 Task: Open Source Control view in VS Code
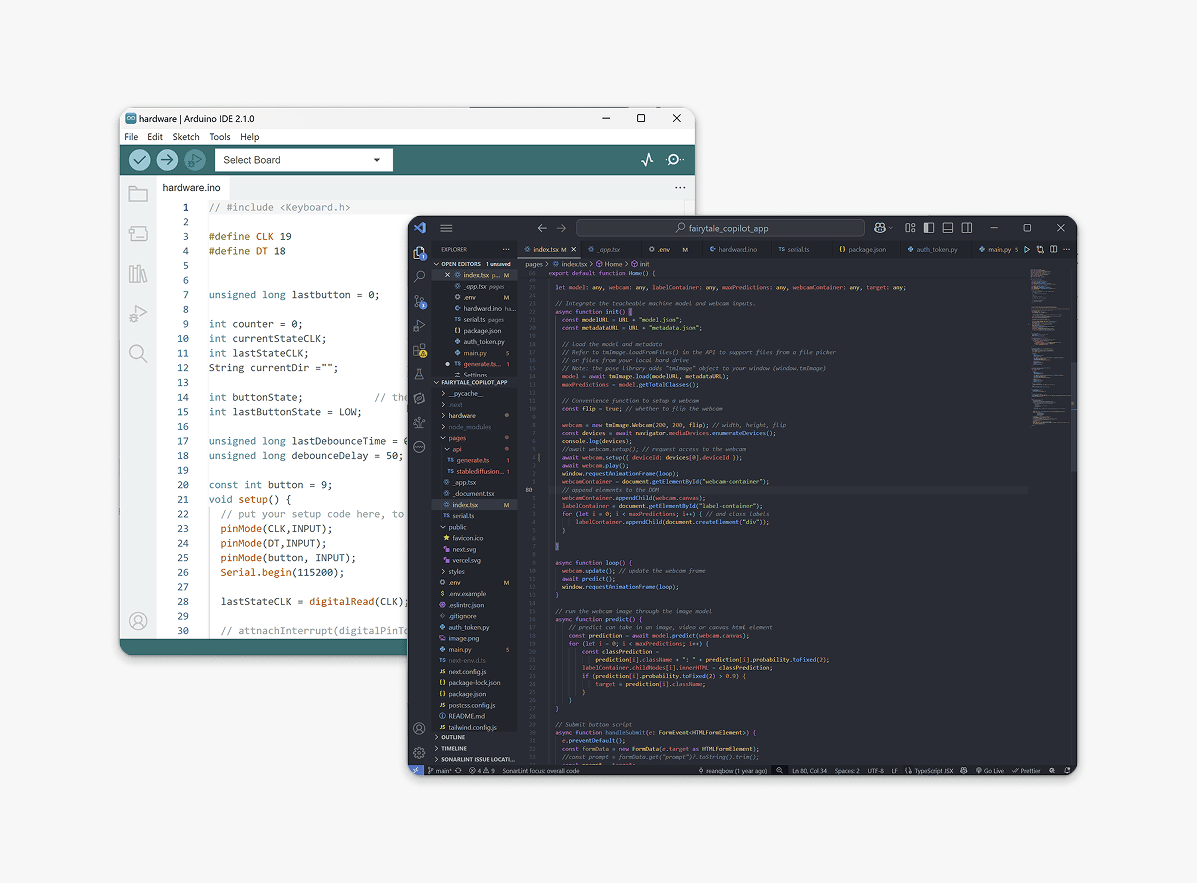[419, 301]
